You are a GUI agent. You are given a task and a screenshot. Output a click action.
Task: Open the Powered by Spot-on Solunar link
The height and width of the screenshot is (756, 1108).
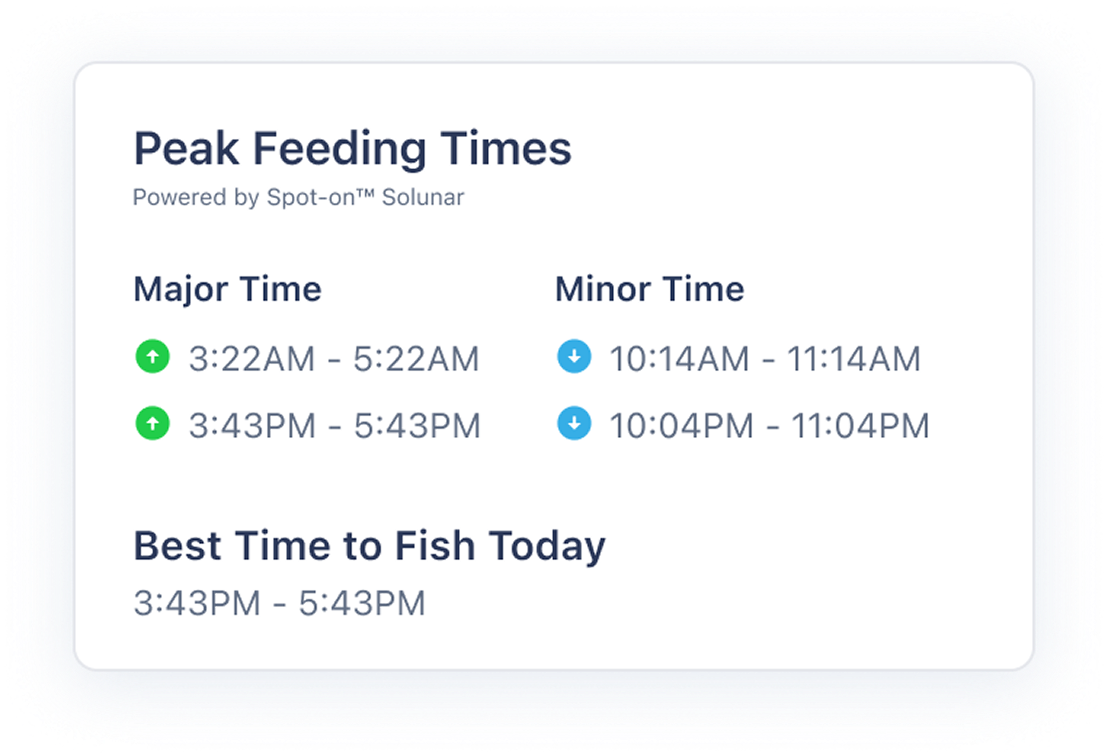[298, 197]
